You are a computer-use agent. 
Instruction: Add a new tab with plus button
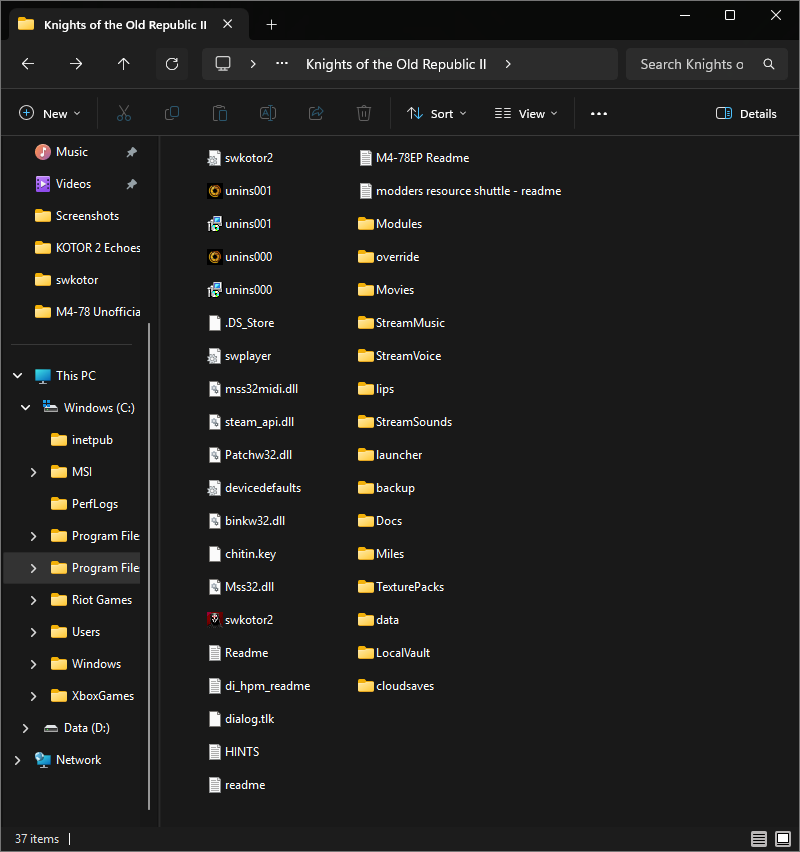coord(272,25)
